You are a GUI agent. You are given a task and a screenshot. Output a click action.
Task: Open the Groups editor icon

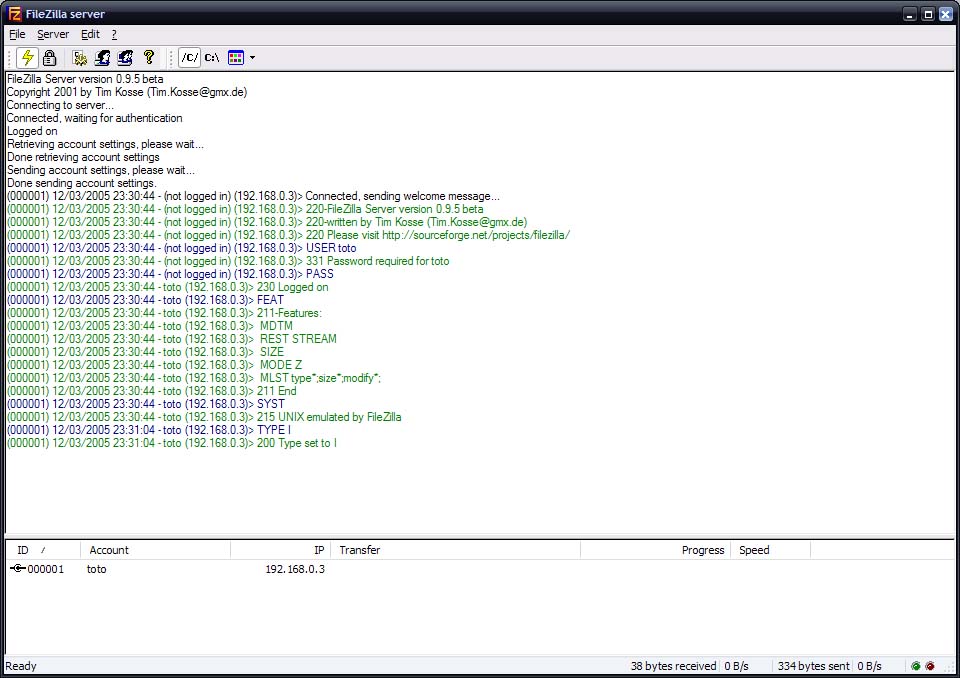pyautogui.click(x=125, y=58)
